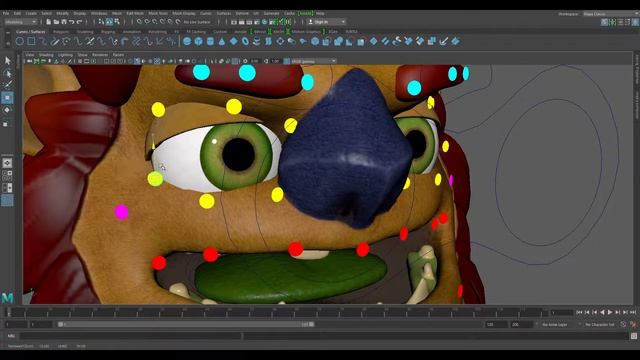Toggle select by object type mode
640x360 pixels.
tap(109, 22)
